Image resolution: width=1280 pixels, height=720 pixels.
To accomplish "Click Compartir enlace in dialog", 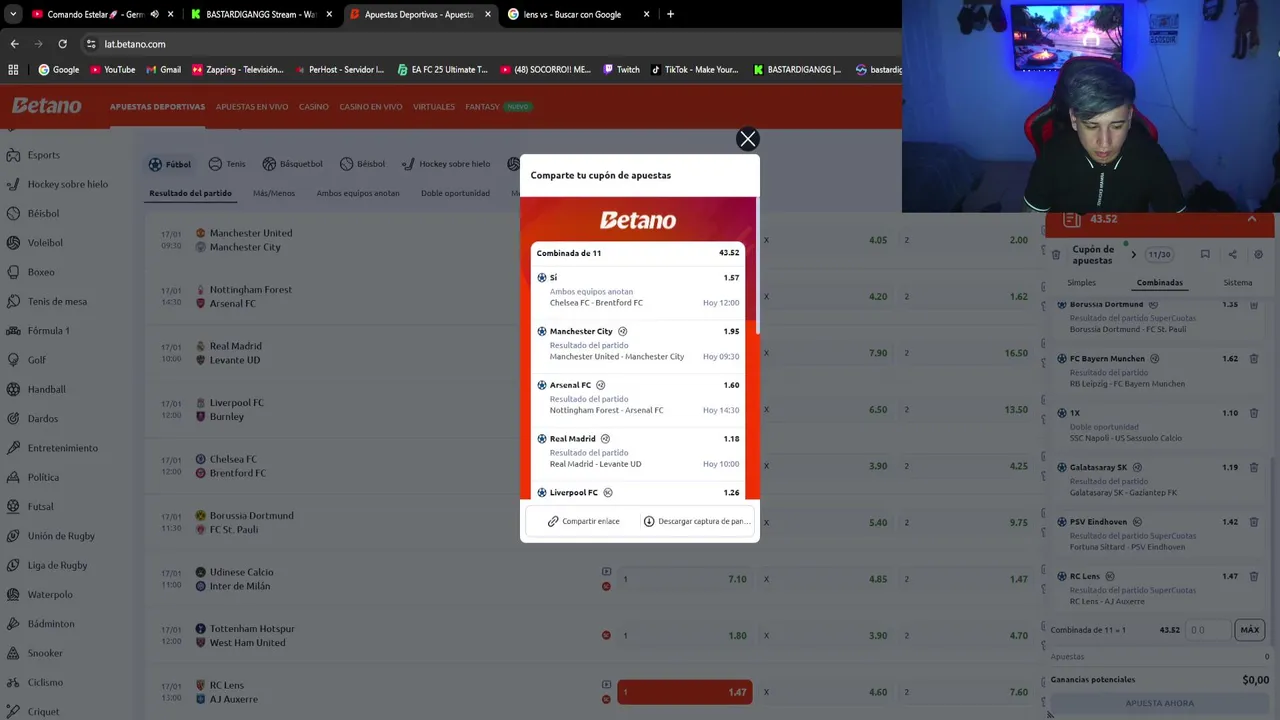I will click(584, 521).
